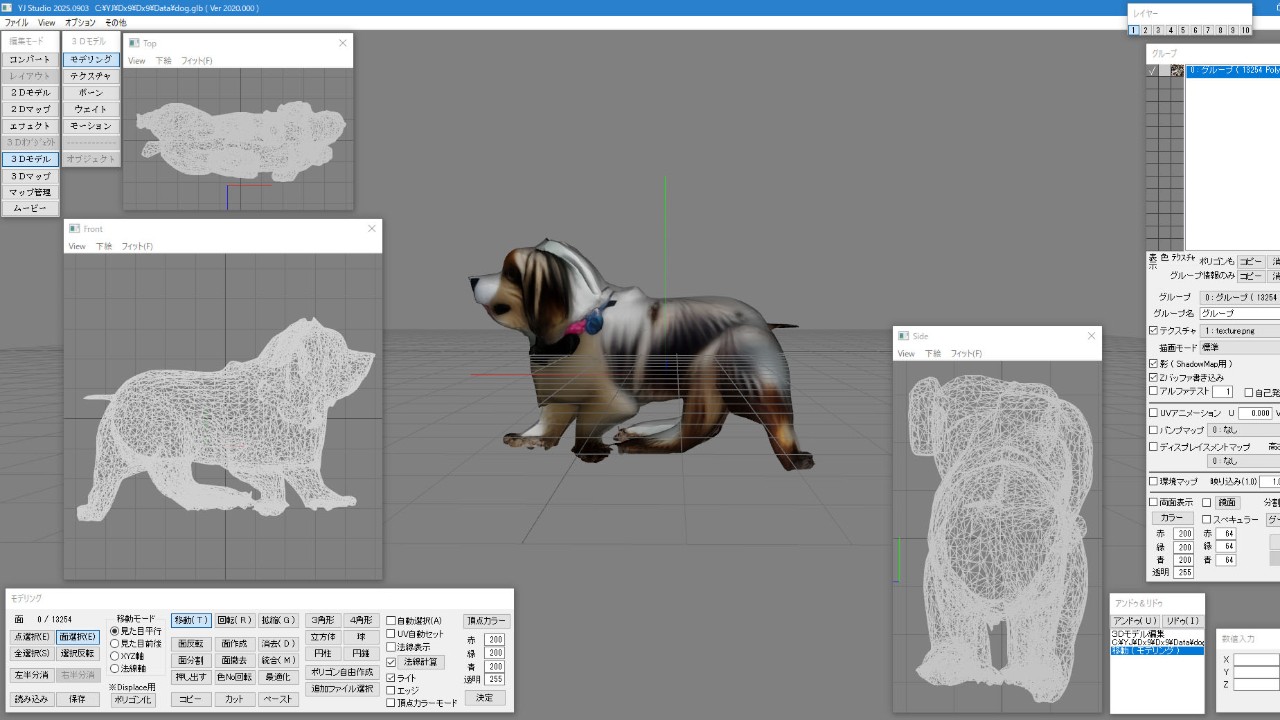The width and height of the screenshot is (1280, 720).
Task: Choose the 円柱 cylinder primitive tool
Action: pyautogui.click(x=322, y=654)
